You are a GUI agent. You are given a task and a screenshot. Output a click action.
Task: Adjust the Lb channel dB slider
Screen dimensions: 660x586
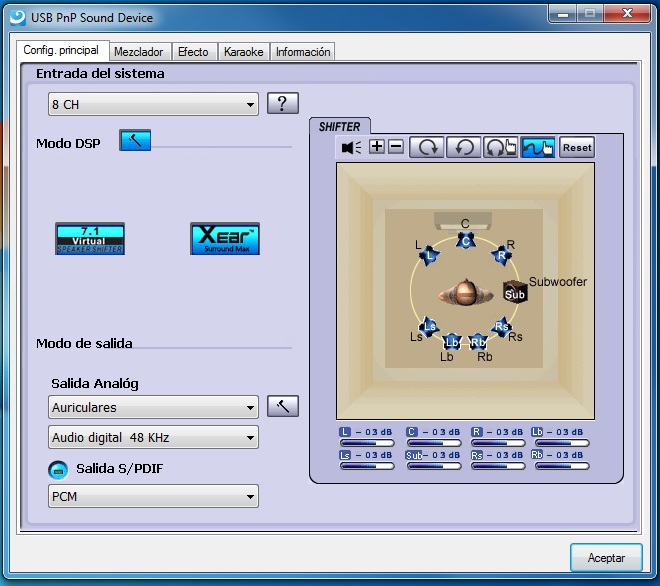[562, 443]
